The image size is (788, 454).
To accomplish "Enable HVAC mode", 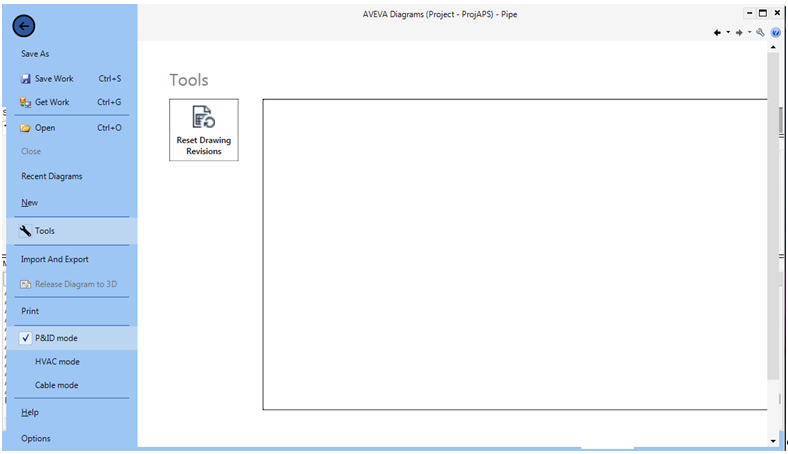I will (57, 362).
